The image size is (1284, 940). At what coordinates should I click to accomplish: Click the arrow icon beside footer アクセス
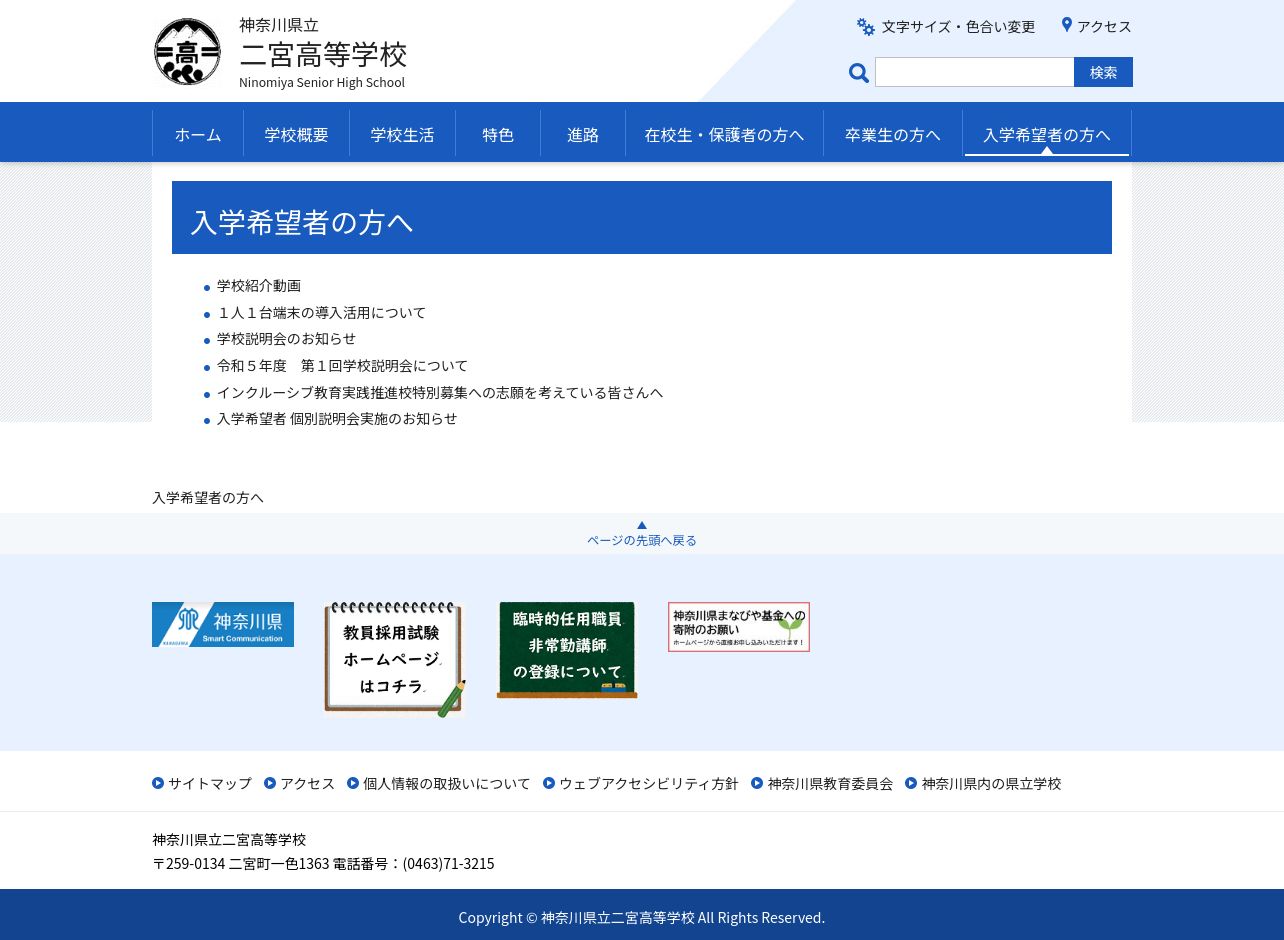[270, 783]
